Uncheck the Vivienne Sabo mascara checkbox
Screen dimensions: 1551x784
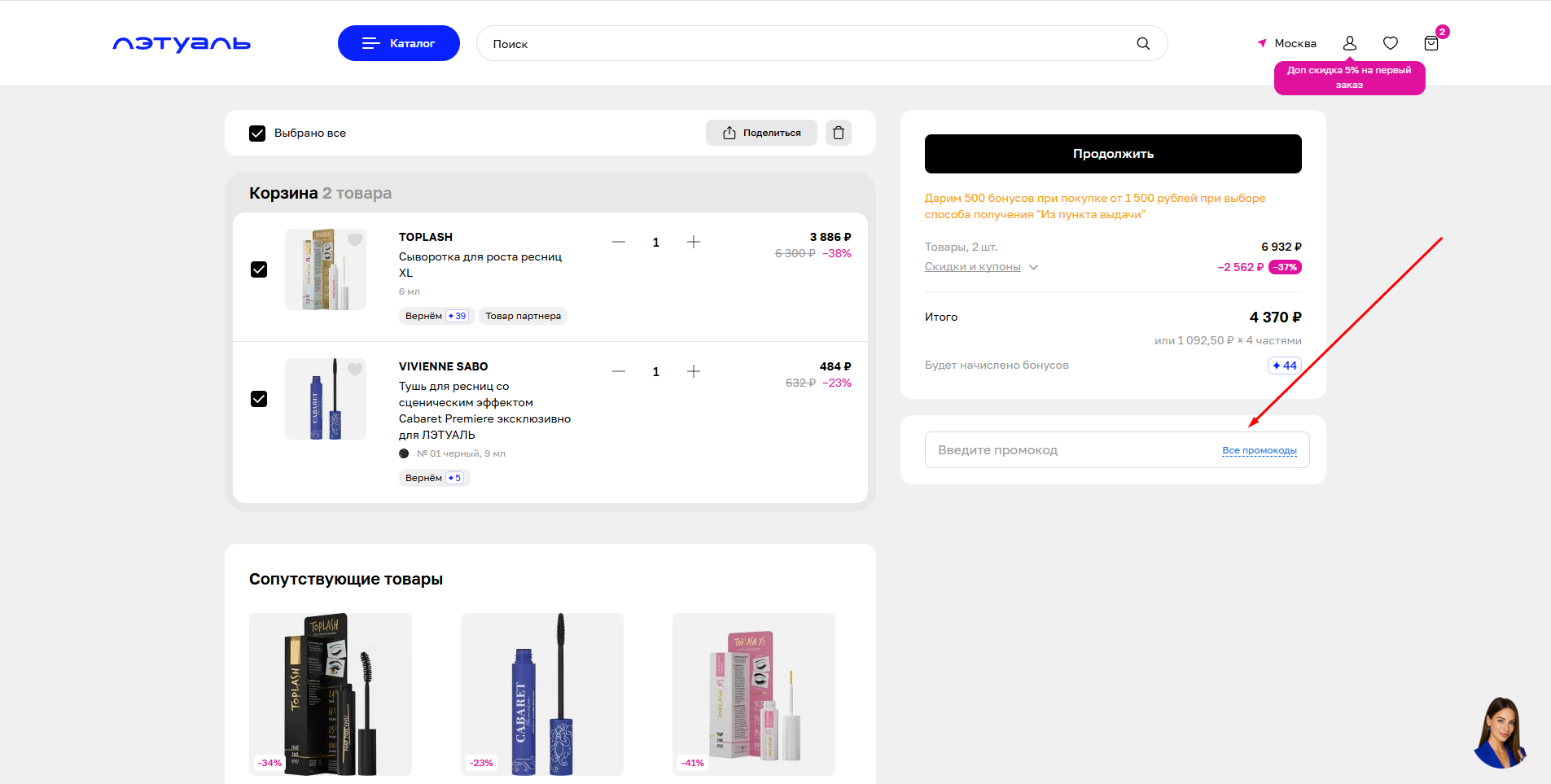pos(259,399)
